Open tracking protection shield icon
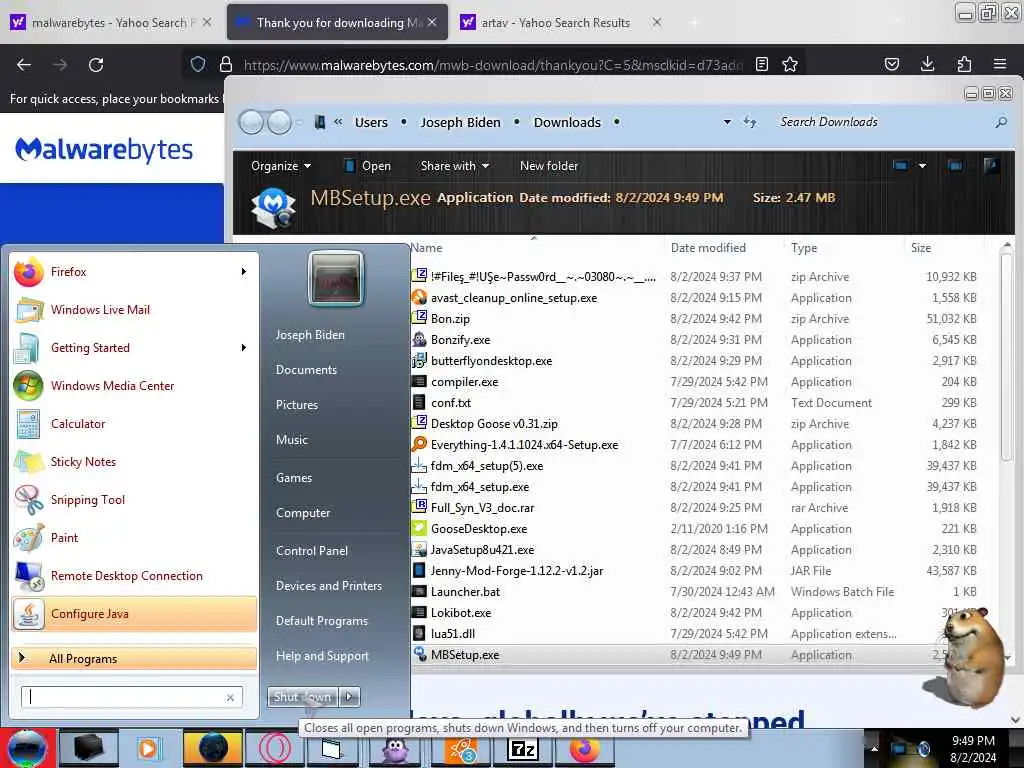Screen dimensions: 1024x768 click(198, 64)
